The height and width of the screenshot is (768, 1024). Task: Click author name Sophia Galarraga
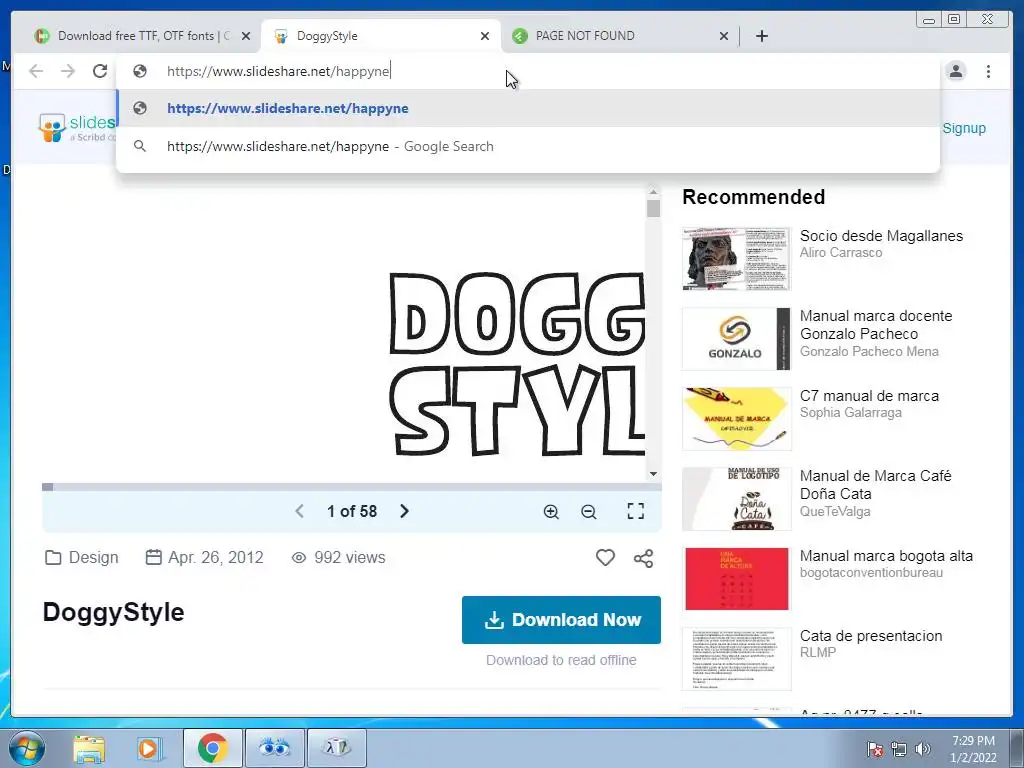click(850, 413)
